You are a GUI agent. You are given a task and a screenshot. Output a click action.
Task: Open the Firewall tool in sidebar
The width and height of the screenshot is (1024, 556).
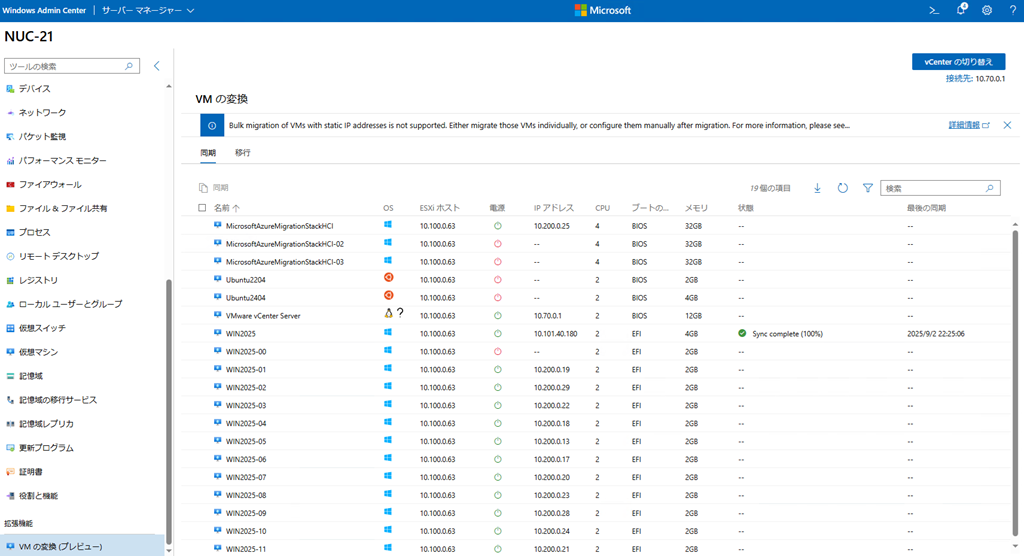[50, 185]
